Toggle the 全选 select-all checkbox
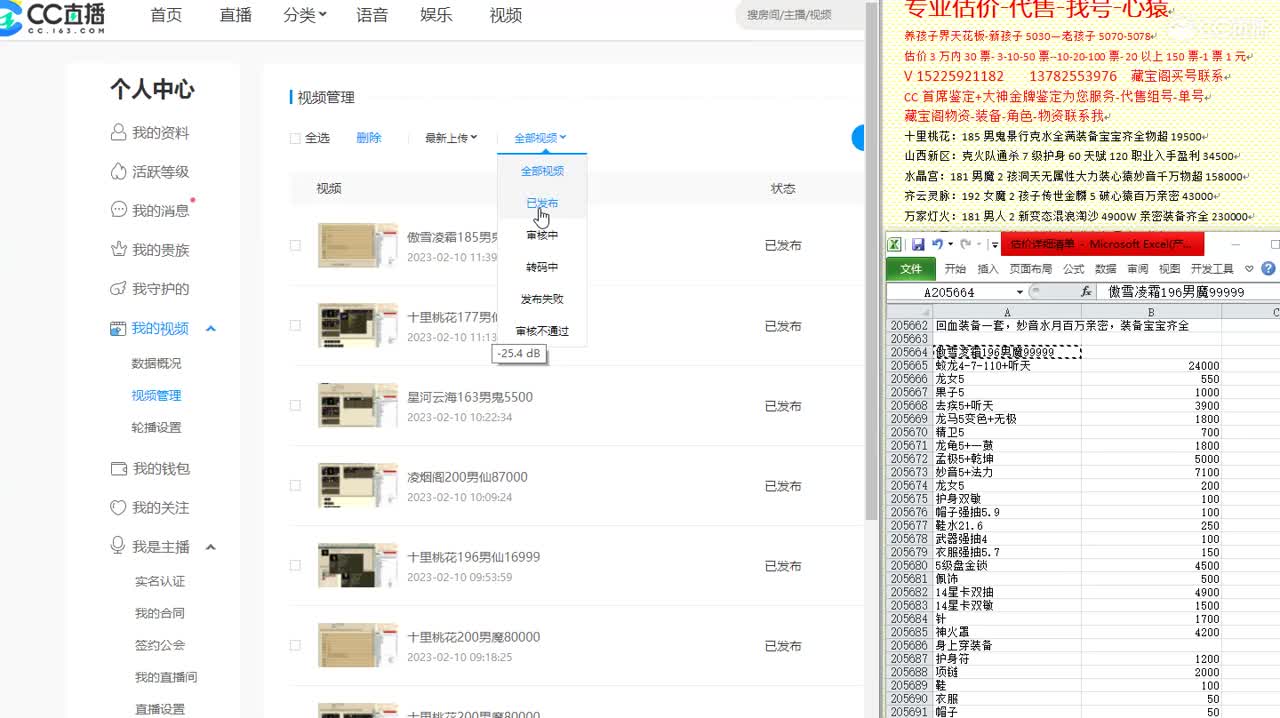The image size is (1280, 718). click(x=295, y=138)
